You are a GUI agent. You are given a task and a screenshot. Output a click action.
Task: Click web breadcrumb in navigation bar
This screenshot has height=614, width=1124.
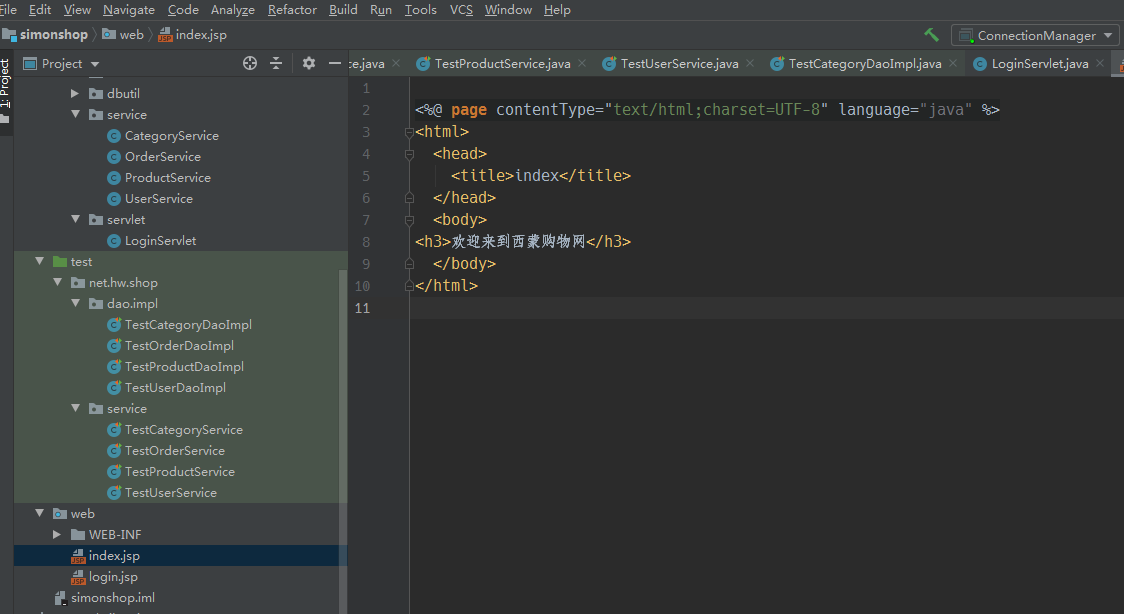pyautogui.click(x=123, y=34)
